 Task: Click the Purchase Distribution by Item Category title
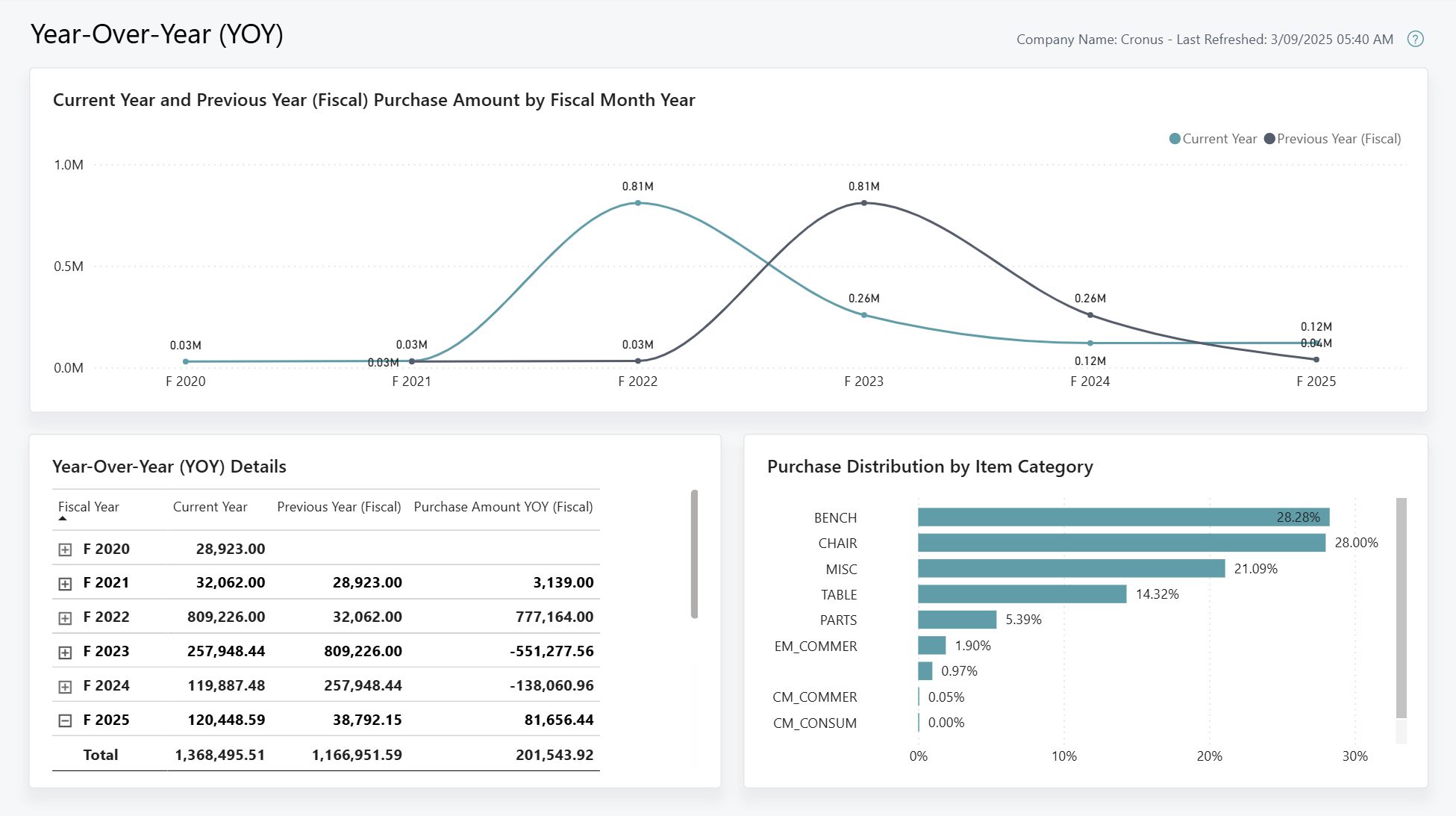[929, 467]
